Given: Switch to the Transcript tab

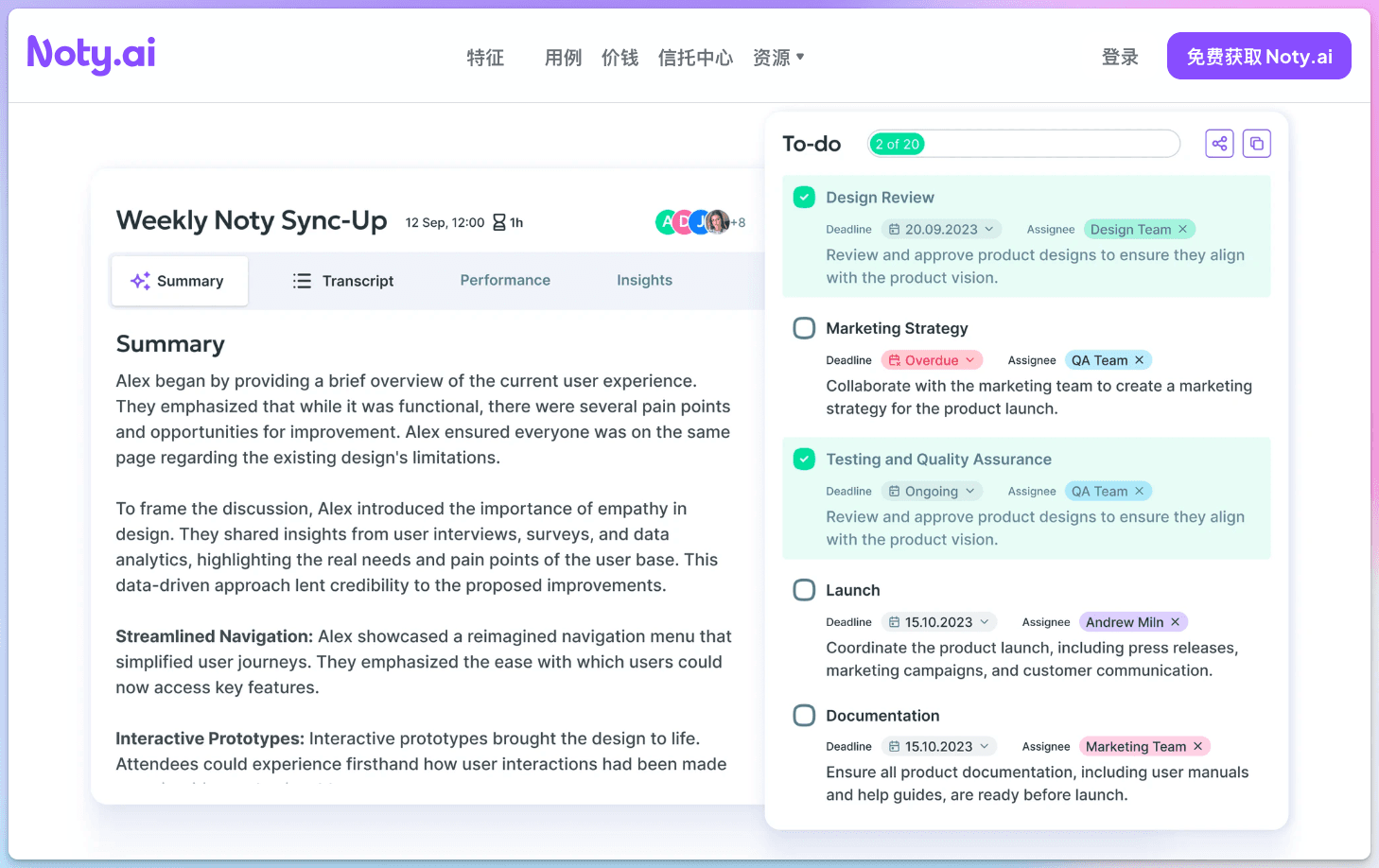Looking at the screenshot, I should pos(343,281).
